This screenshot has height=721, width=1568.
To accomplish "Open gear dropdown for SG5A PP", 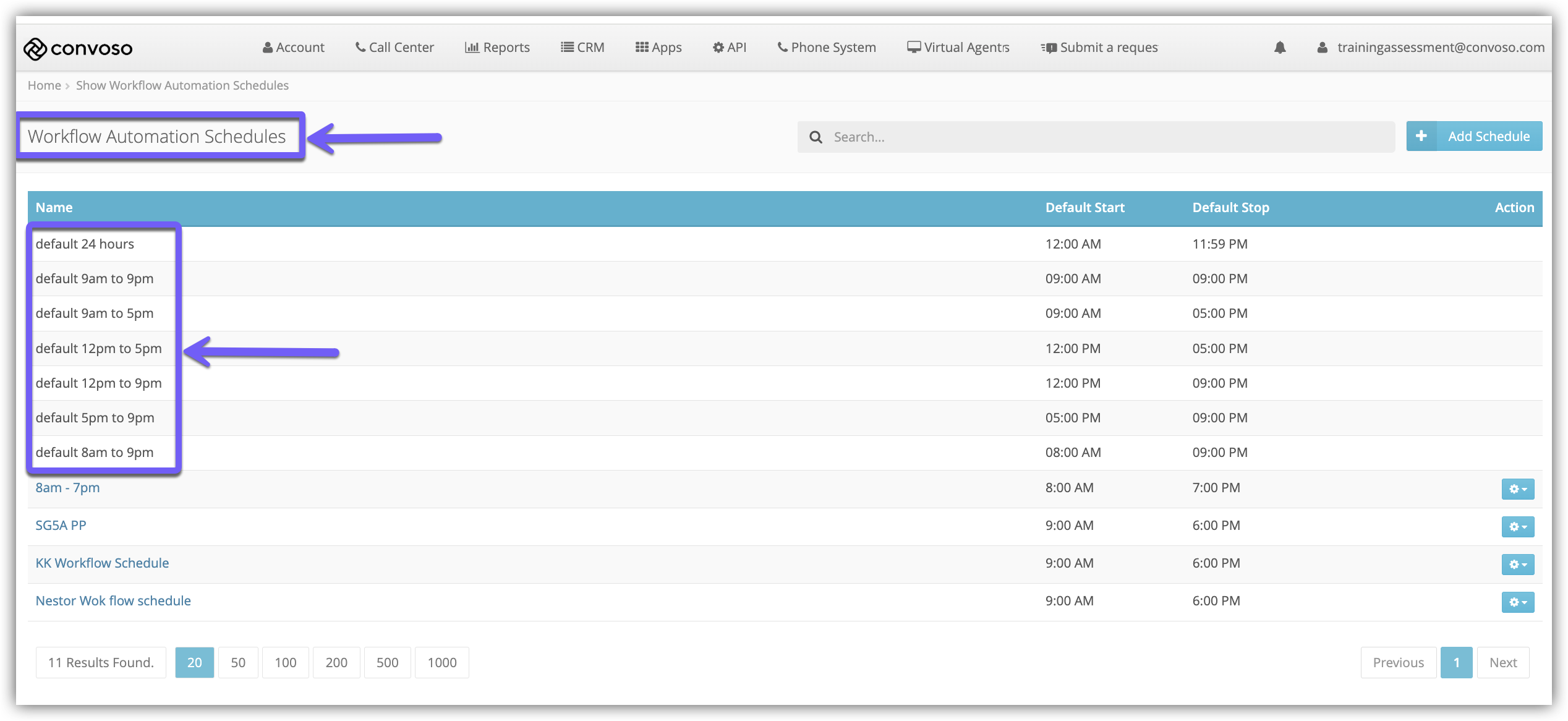I will pyautogui.click(x=1517, y=527).
